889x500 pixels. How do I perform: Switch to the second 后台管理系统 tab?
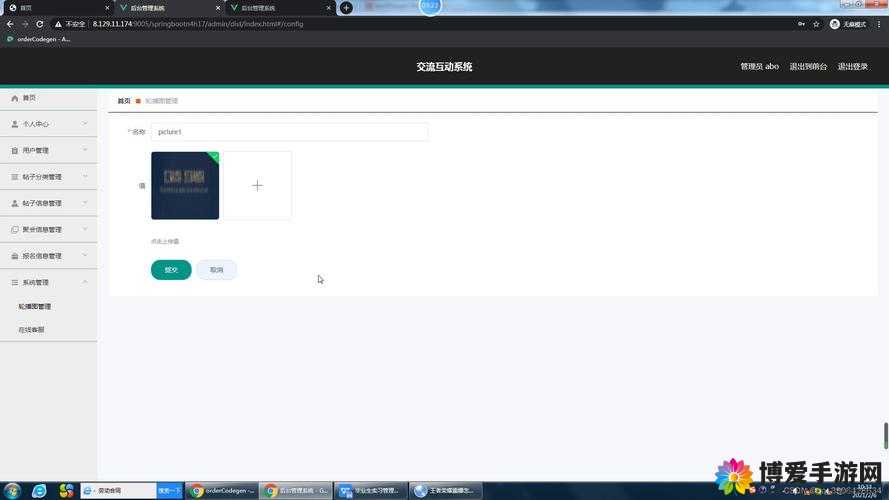tap(170, 8)
